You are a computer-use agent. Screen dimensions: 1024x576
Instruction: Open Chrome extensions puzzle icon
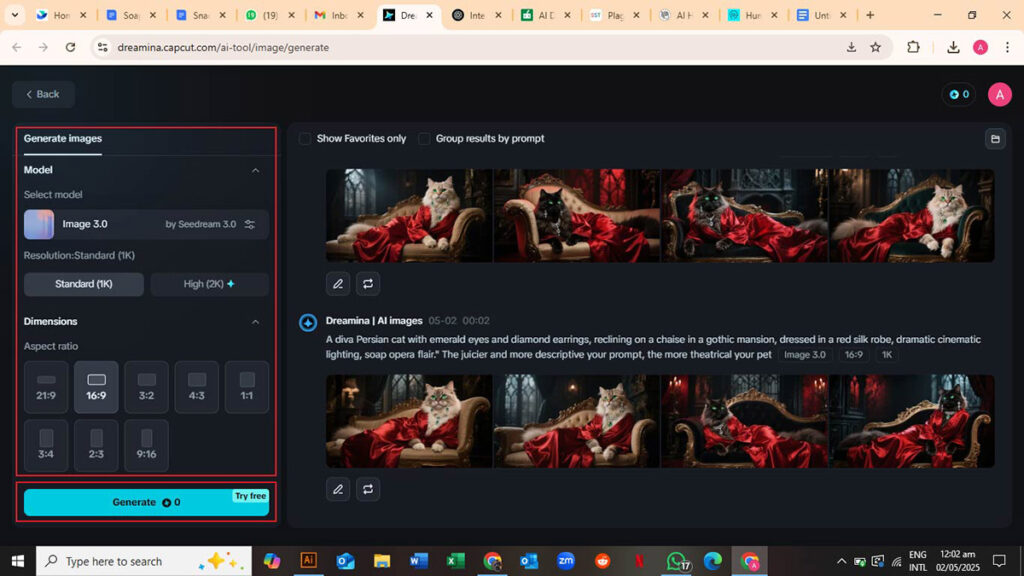click(x=913, y=47)
